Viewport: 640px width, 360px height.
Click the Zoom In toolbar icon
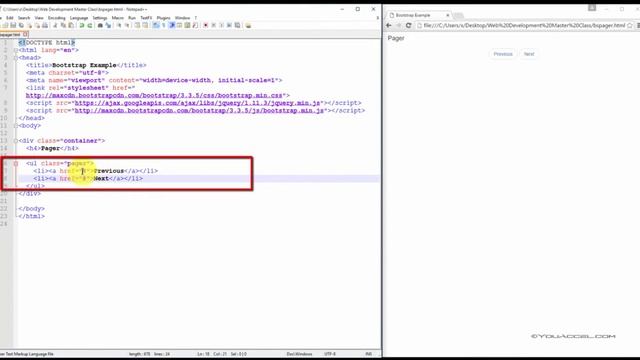[x=119, y=25]
